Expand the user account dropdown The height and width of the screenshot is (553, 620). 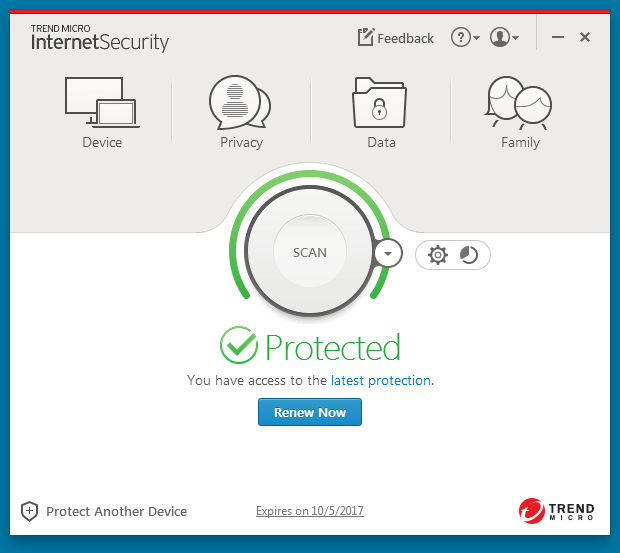(503, 38)
